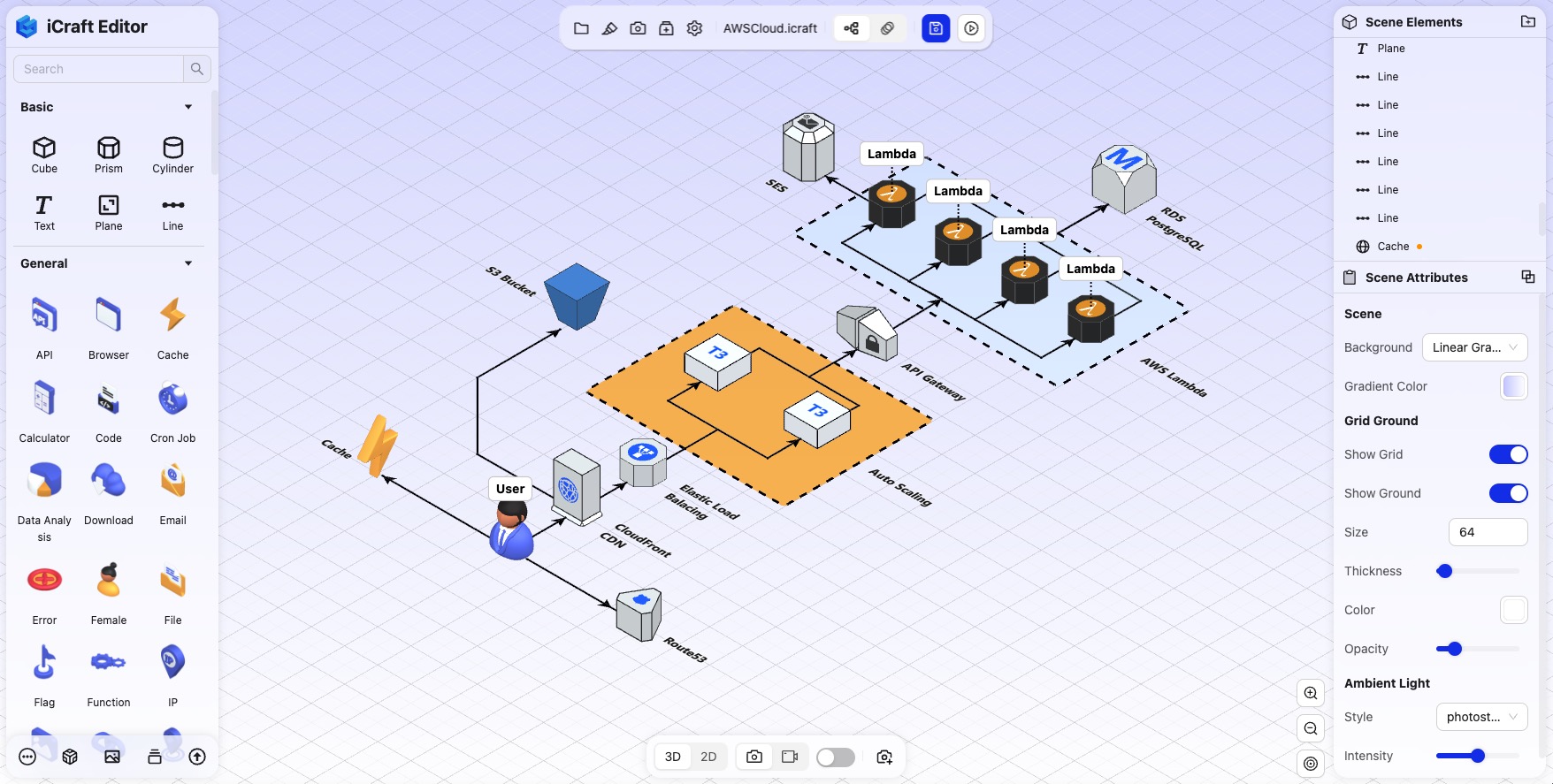Click the Search input field
Viewport: 1553px width, 784px height.
click(x=98, y=69)
